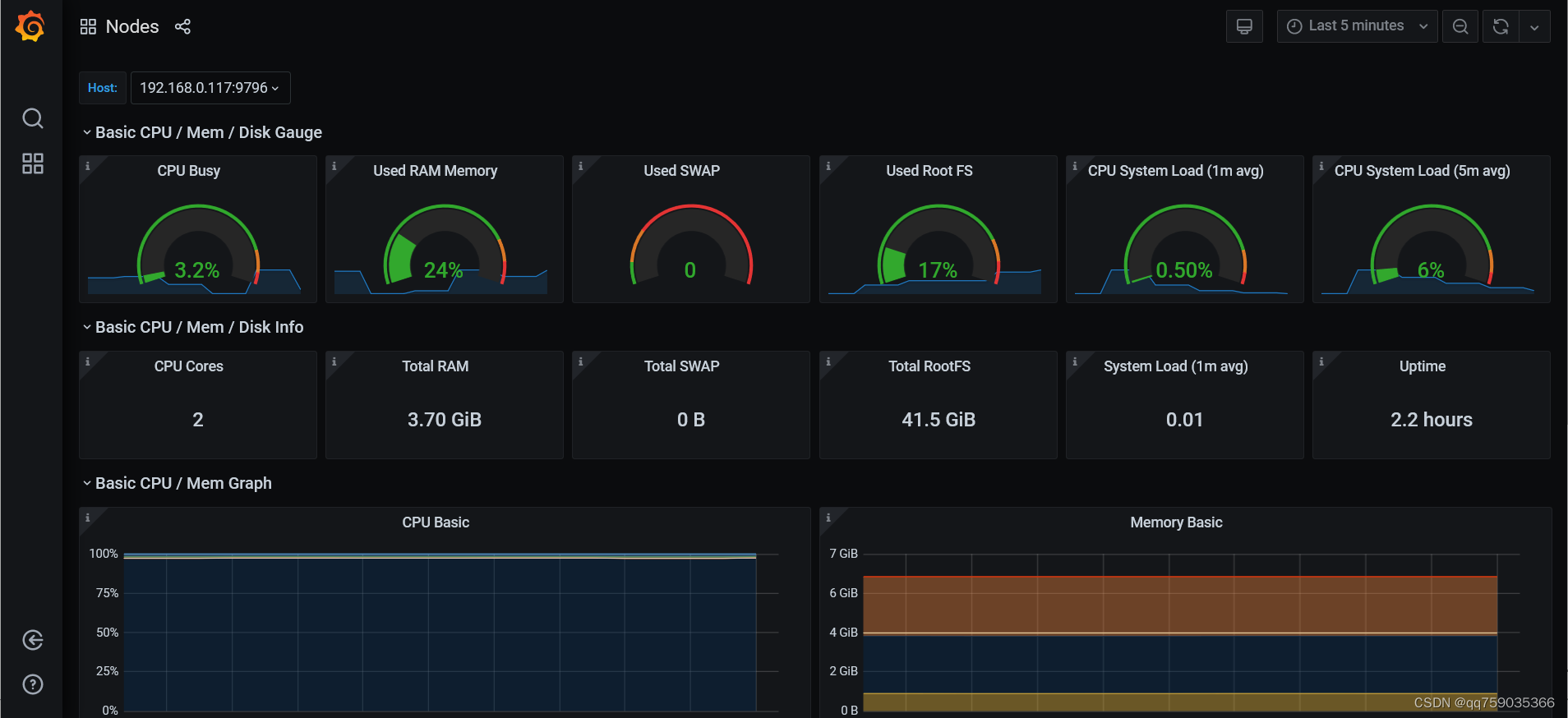This screenshot has width=1568, height=718.
Task: Open the CPU Basic panel title
Action: click(x=436, y=522)
